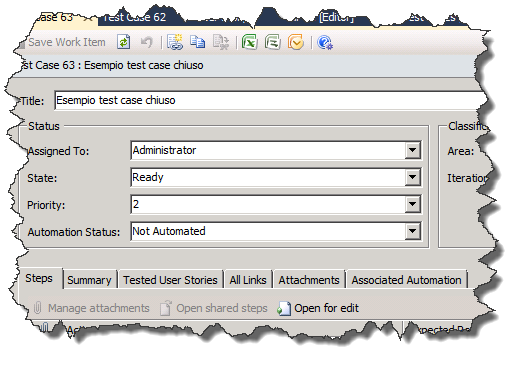The width and height of the screenshot is (519, 366).
Task: Click Manage attachments paperclip button
Action: coord(91,308)
